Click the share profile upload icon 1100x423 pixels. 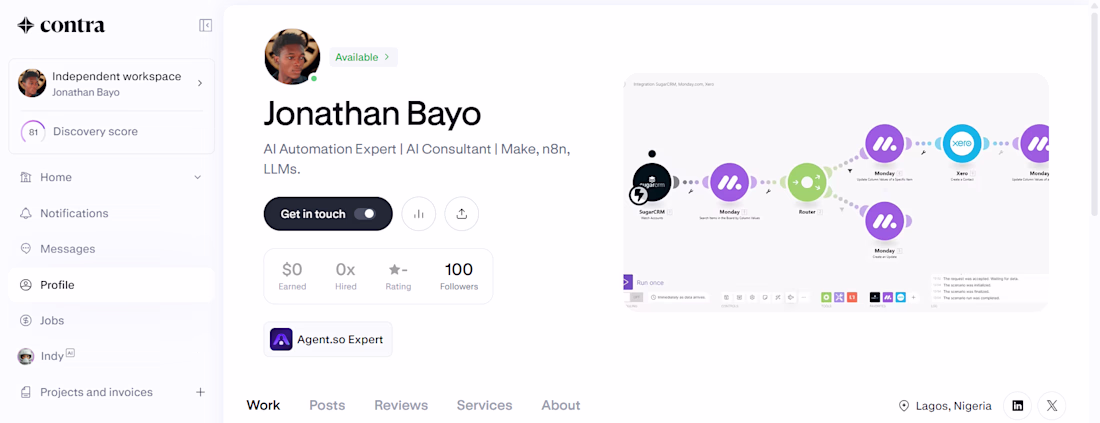462,214
